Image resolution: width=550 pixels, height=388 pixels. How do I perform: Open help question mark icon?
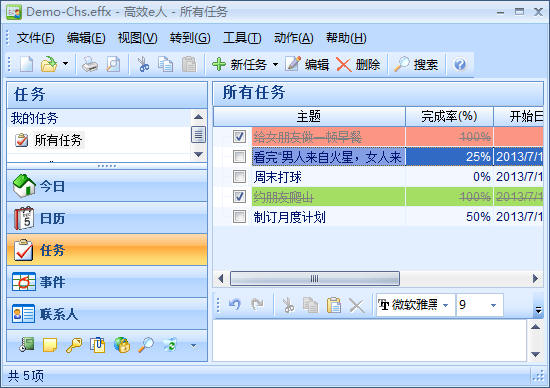(460, 65)
